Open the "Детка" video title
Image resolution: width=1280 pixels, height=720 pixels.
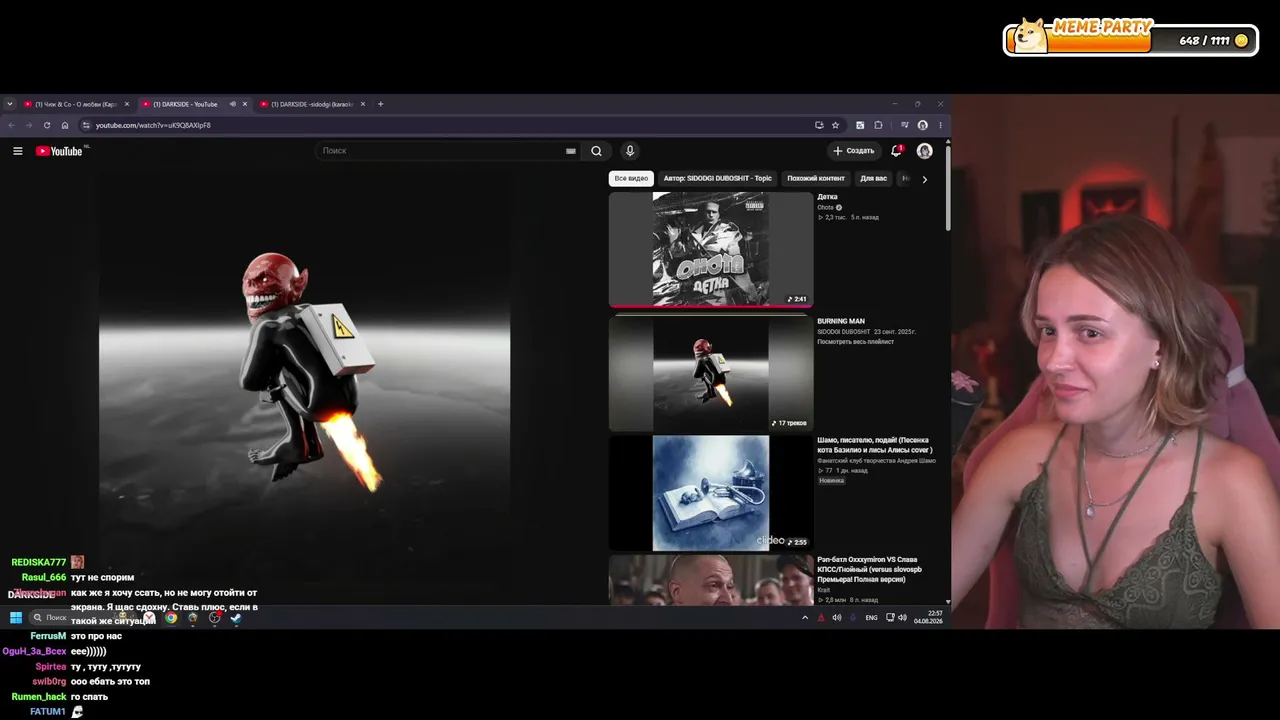(x=827, y=197)
